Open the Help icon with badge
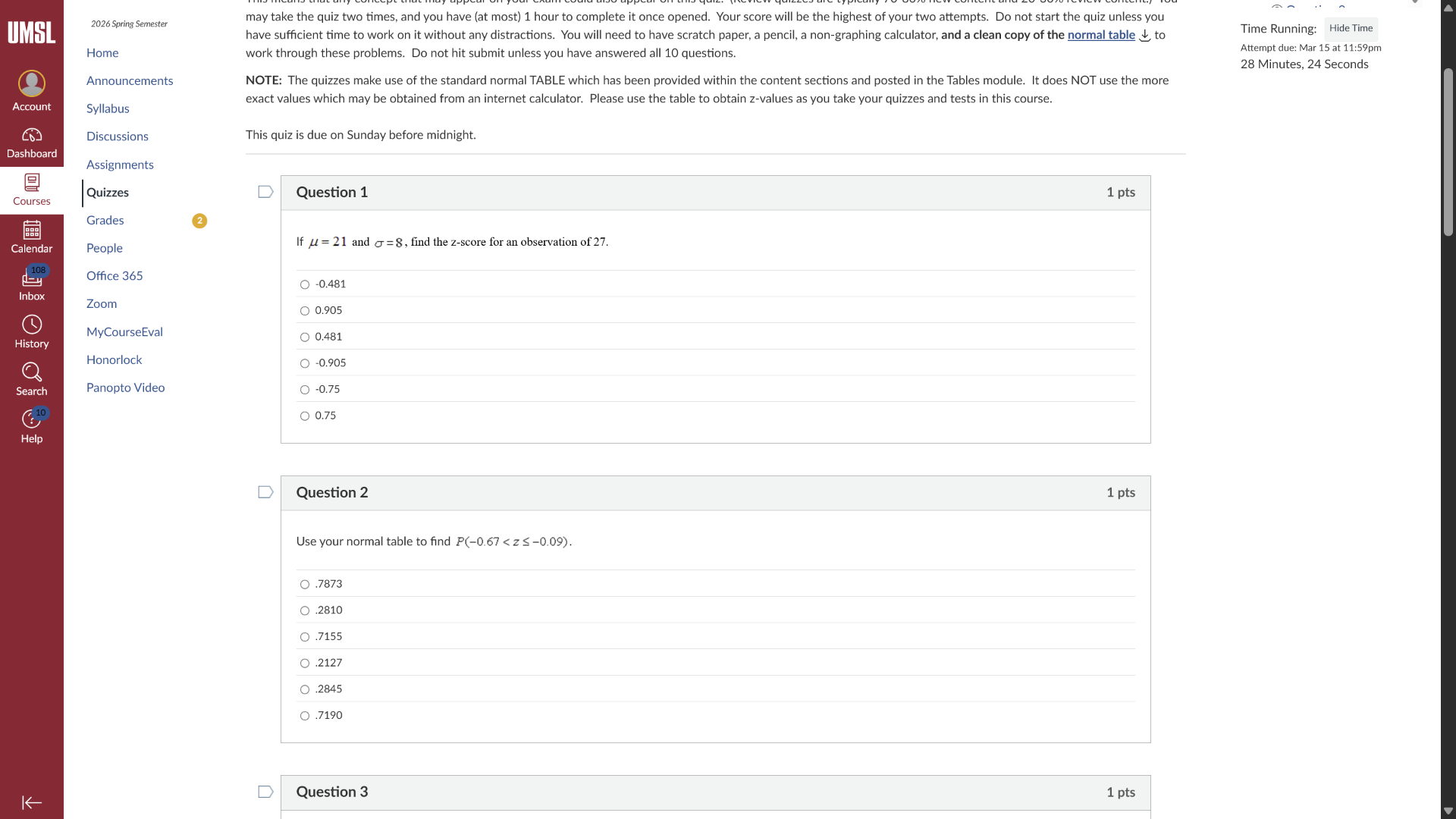This screenshot has width=1456, height=819. (x=31, y=419)
